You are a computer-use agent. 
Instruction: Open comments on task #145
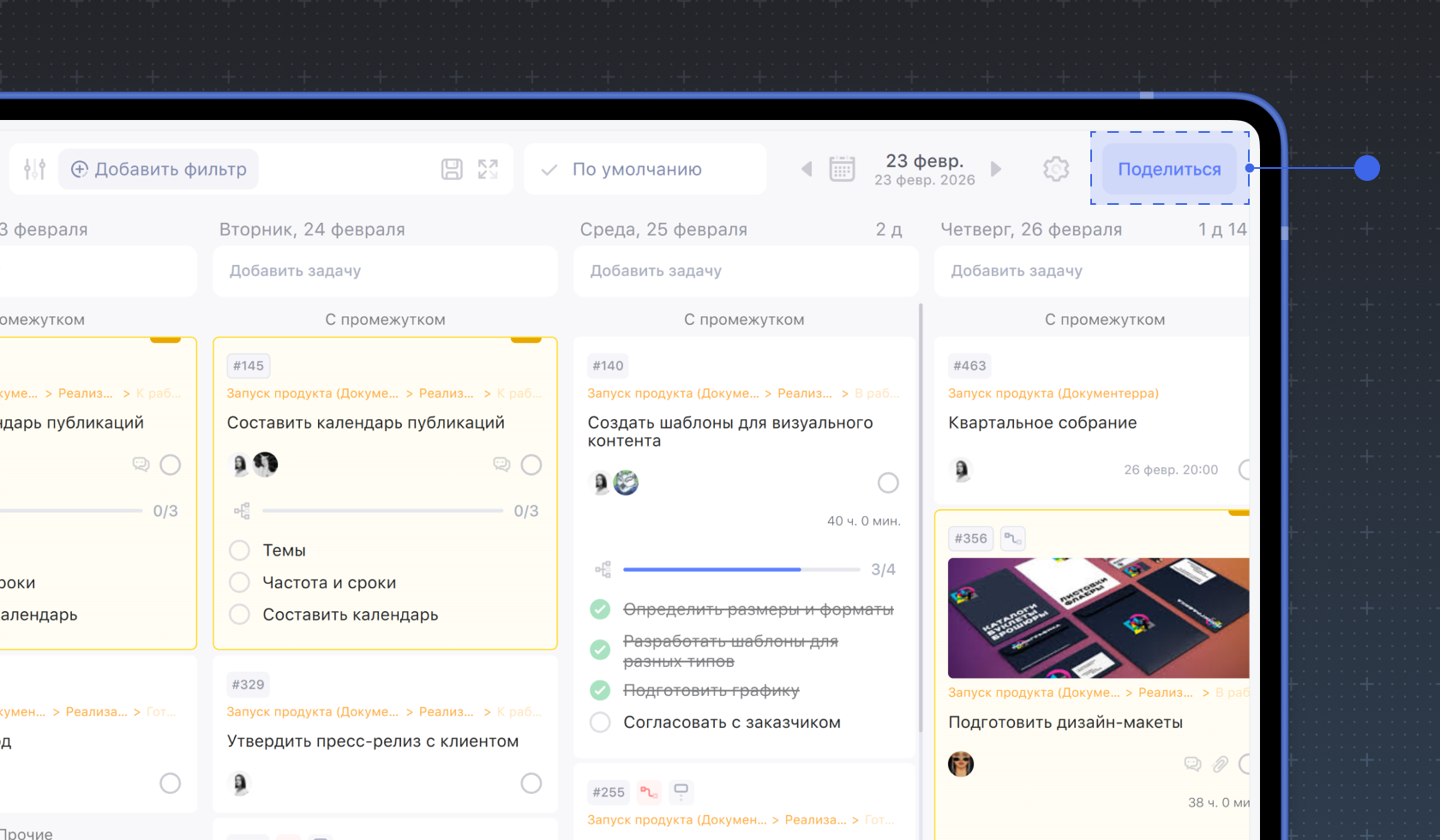click(x=501, y=465)
